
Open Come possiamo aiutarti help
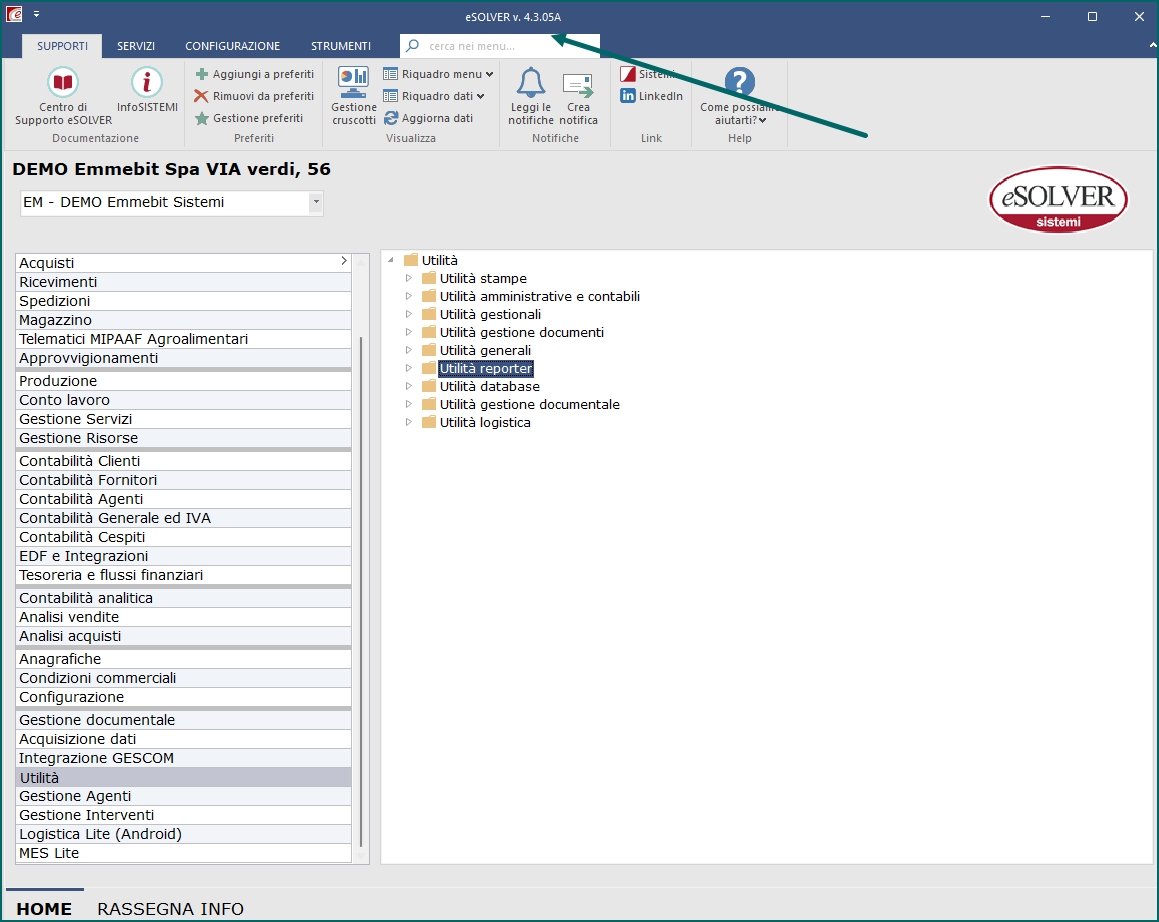click(x=740, y=96)
